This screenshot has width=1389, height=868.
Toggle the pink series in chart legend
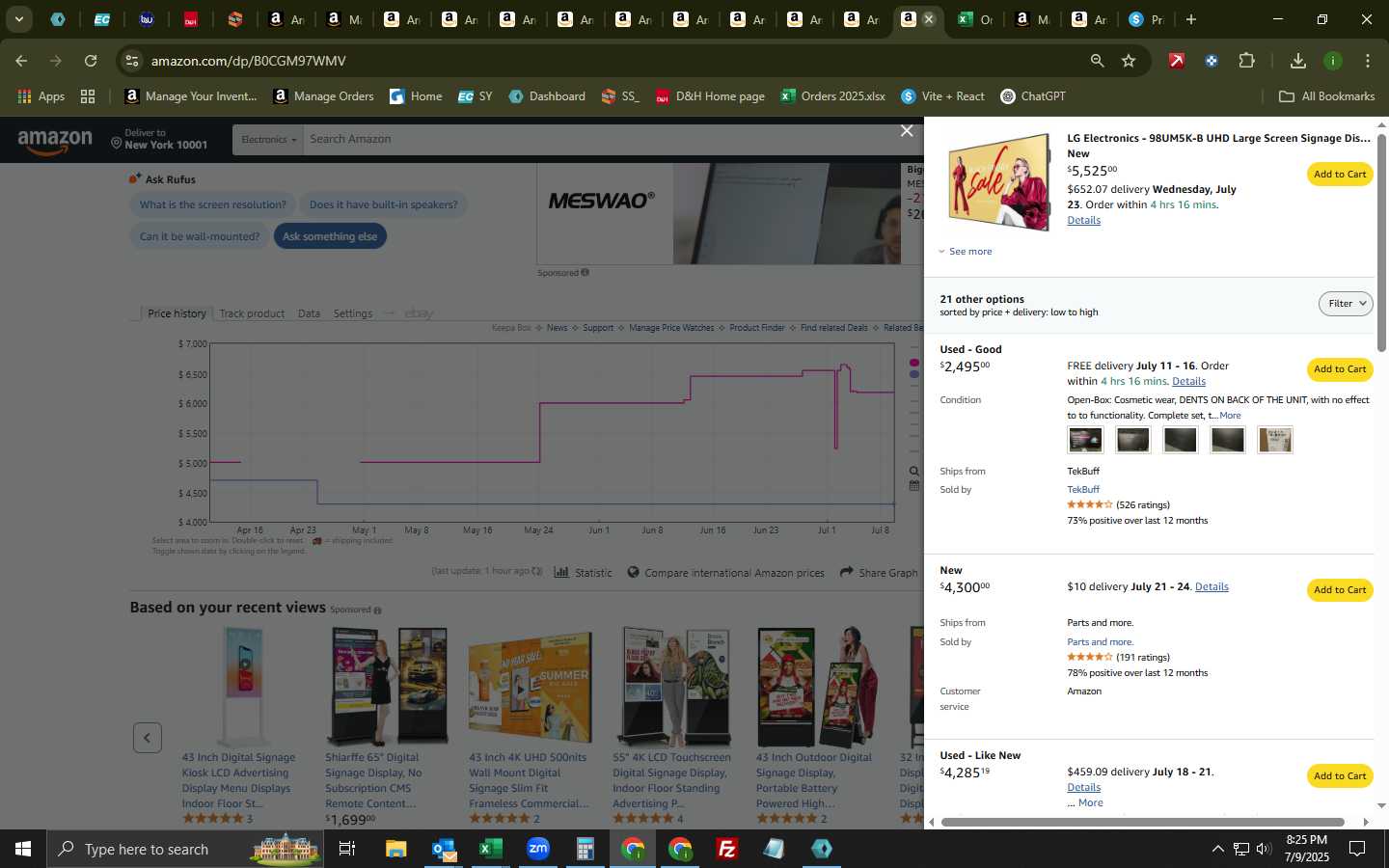click(914, 363)
